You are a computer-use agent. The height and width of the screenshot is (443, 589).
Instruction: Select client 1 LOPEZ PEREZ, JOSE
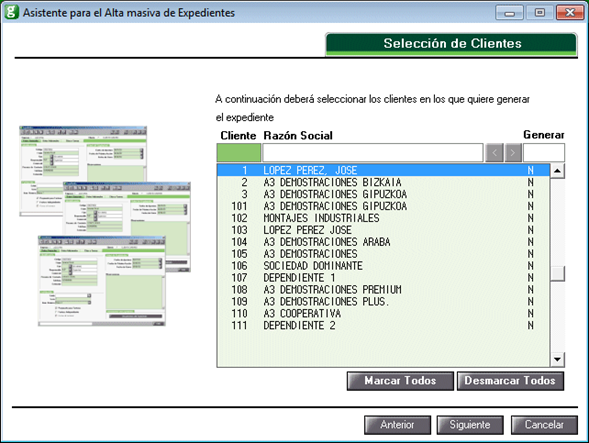[x=383, y=170]
